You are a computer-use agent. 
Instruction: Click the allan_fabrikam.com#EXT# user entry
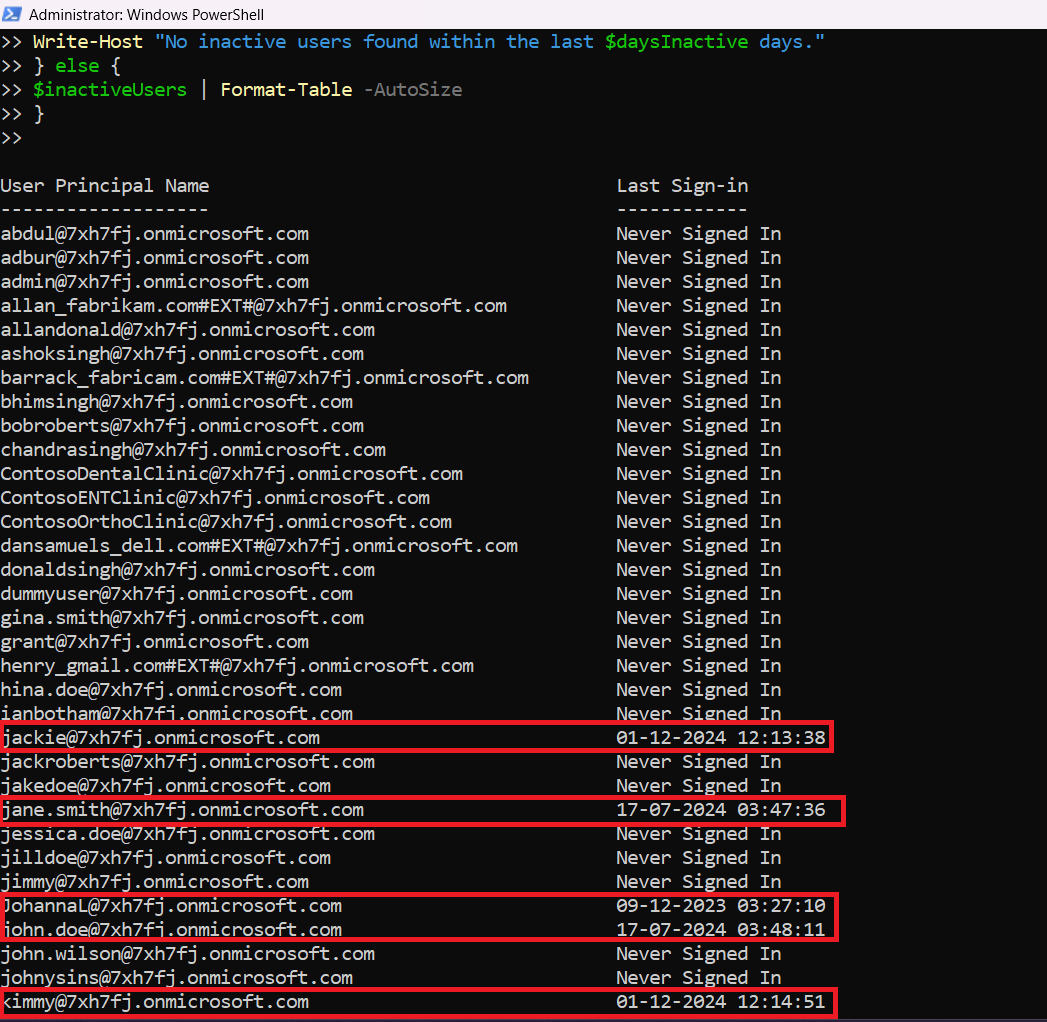point(254,306)
